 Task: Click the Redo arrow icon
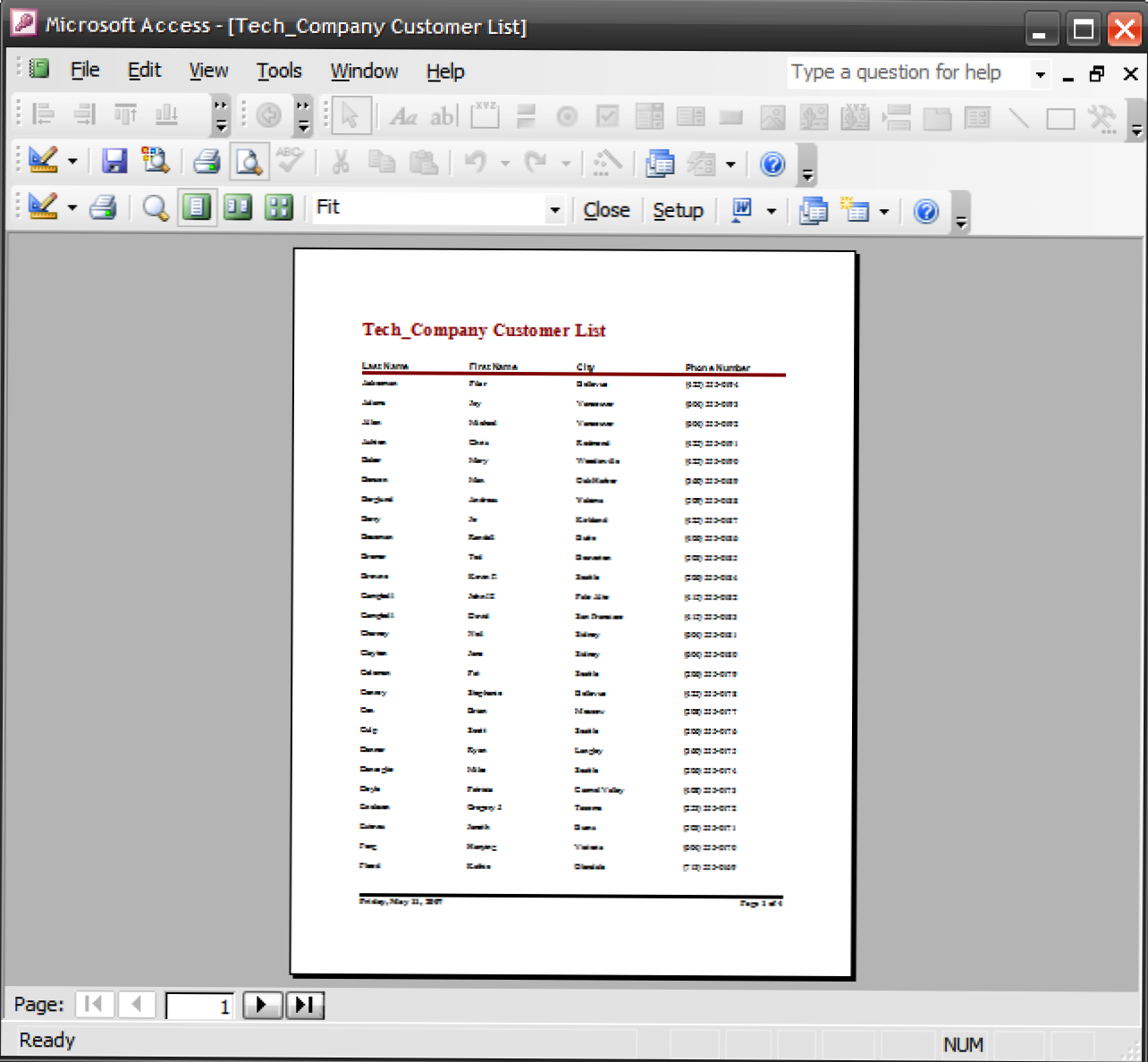click(x=536, y=162)
